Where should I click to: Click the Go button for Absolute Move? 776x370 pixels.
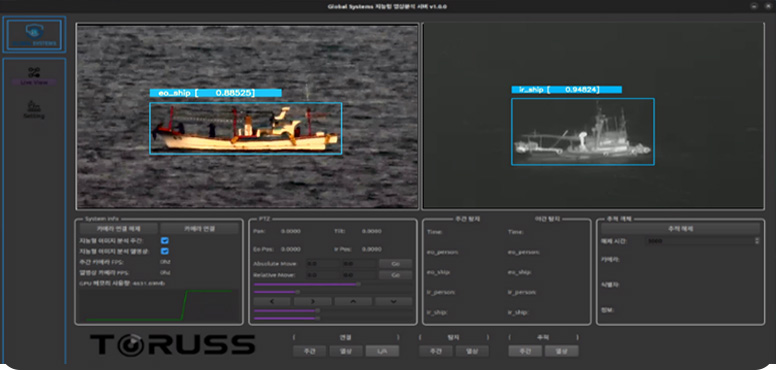point(395,264)
